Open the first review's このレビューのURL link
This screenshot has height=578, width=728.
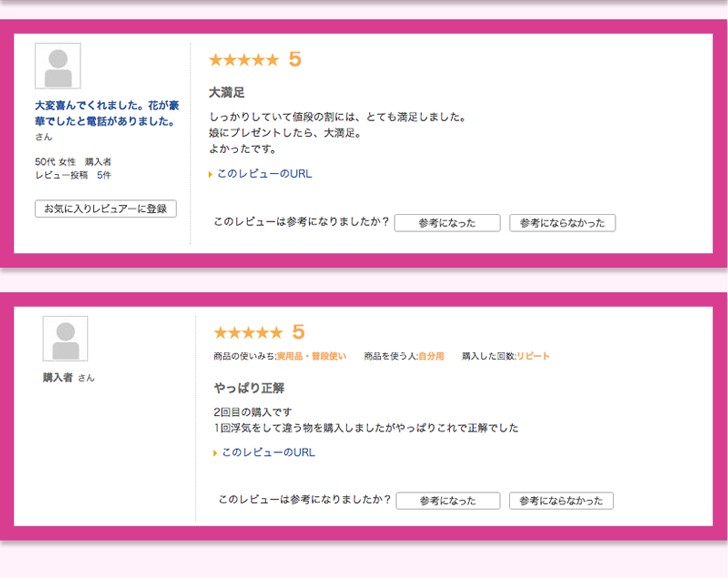[264, 174]
